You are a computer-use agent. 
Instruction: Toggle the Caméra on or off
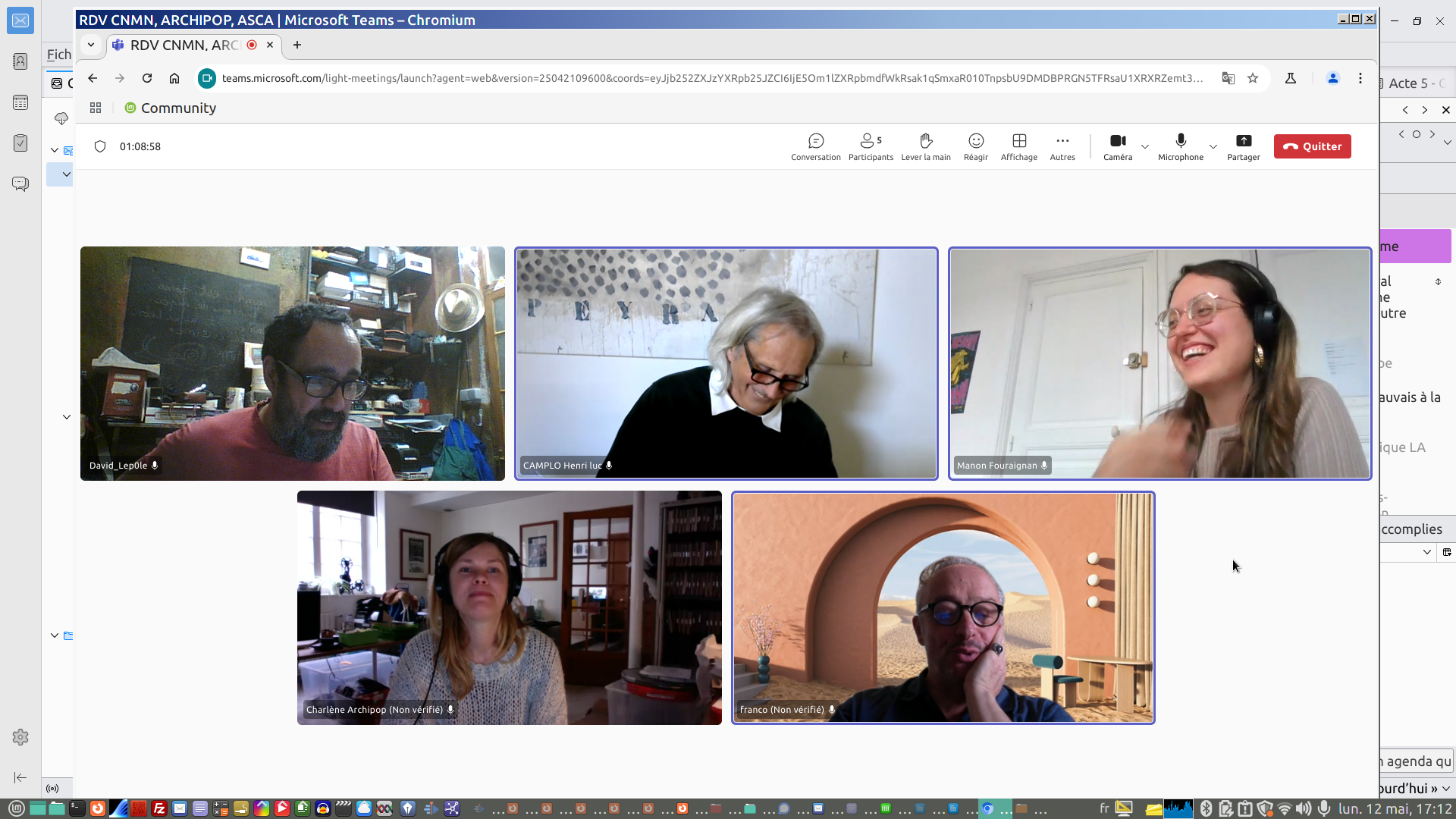(x=1117, y=141)
